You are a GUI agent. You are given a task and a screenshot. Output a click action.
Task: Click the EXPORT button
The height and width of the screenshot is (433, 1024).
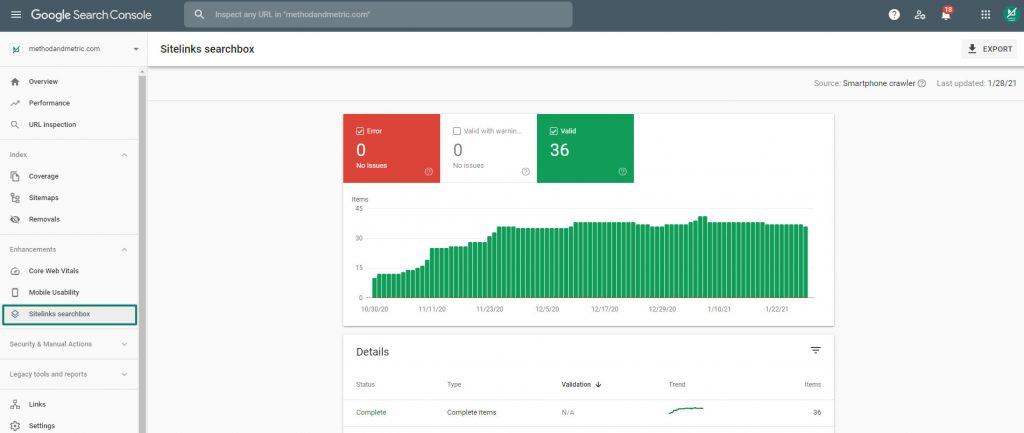point(989,49)
